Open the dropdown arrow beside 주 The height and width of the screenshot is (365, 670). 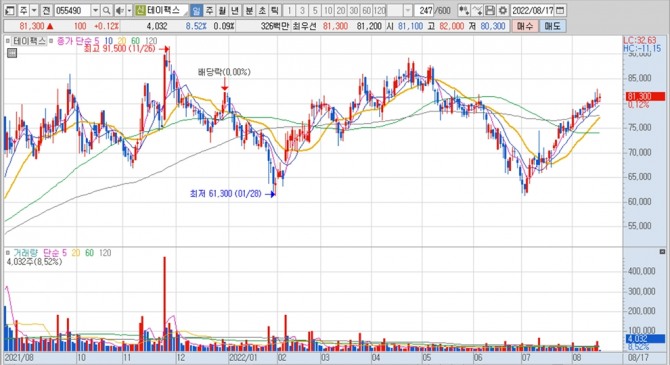pos(34,10)
